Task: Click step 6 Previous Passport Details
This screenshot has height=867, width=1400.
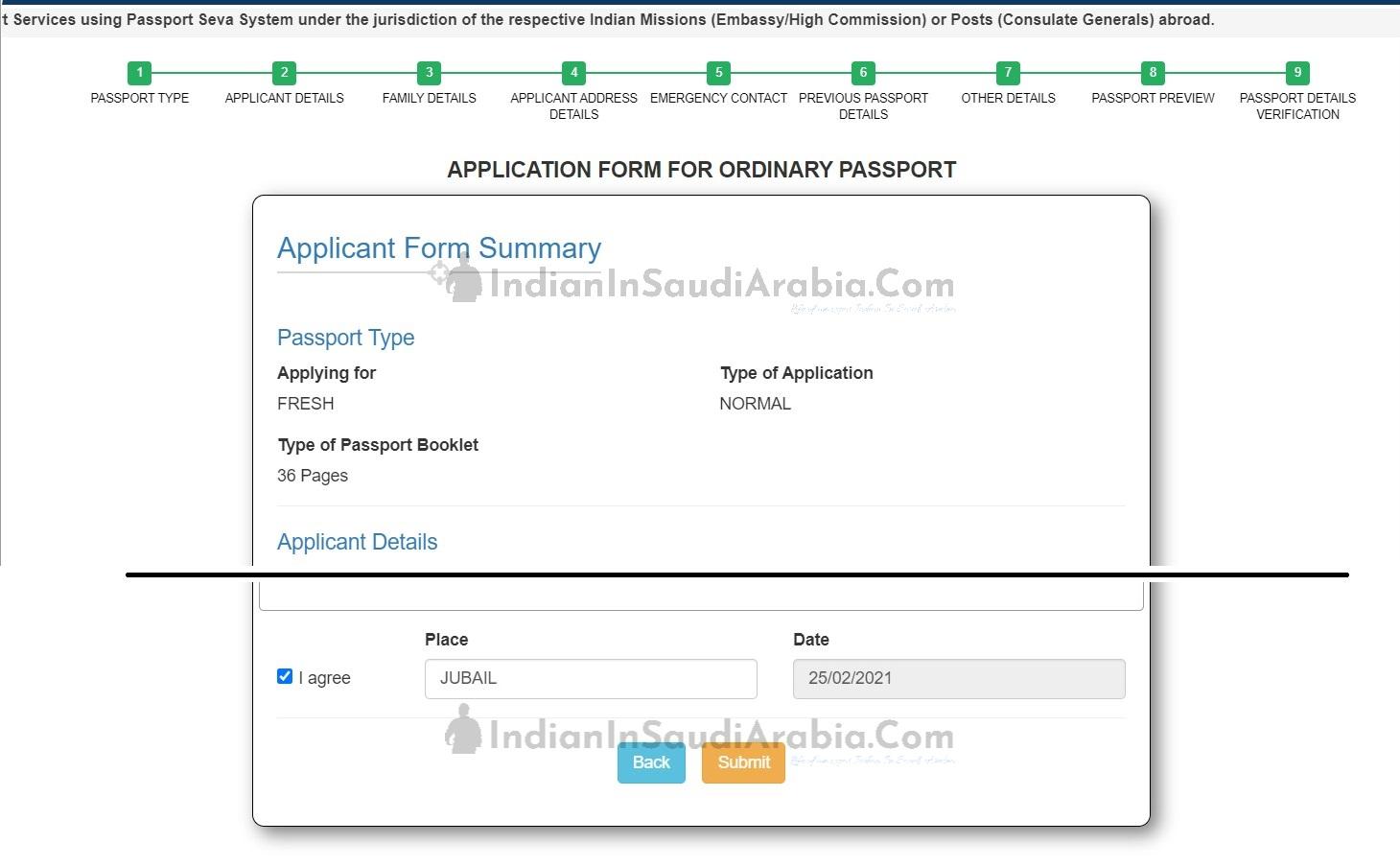Action: [863, 73]
